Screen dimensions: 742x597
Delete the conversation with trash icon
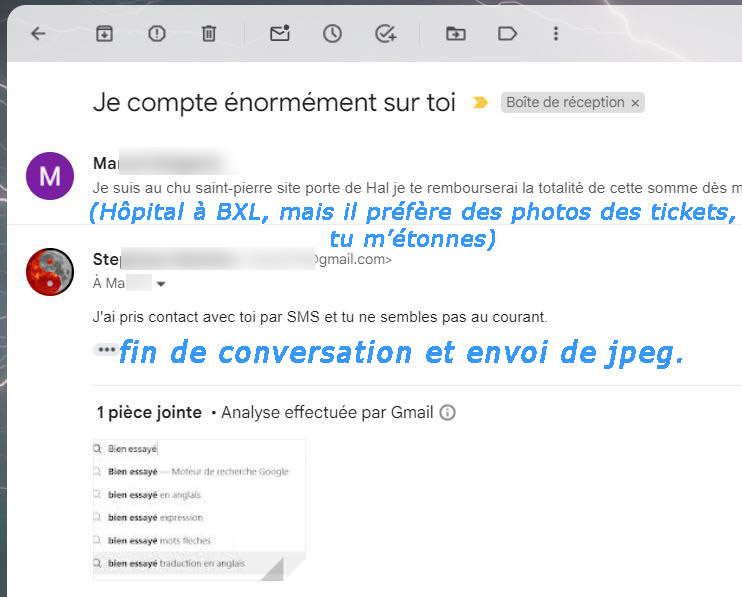pyautogui.click(x=209, y=33)
